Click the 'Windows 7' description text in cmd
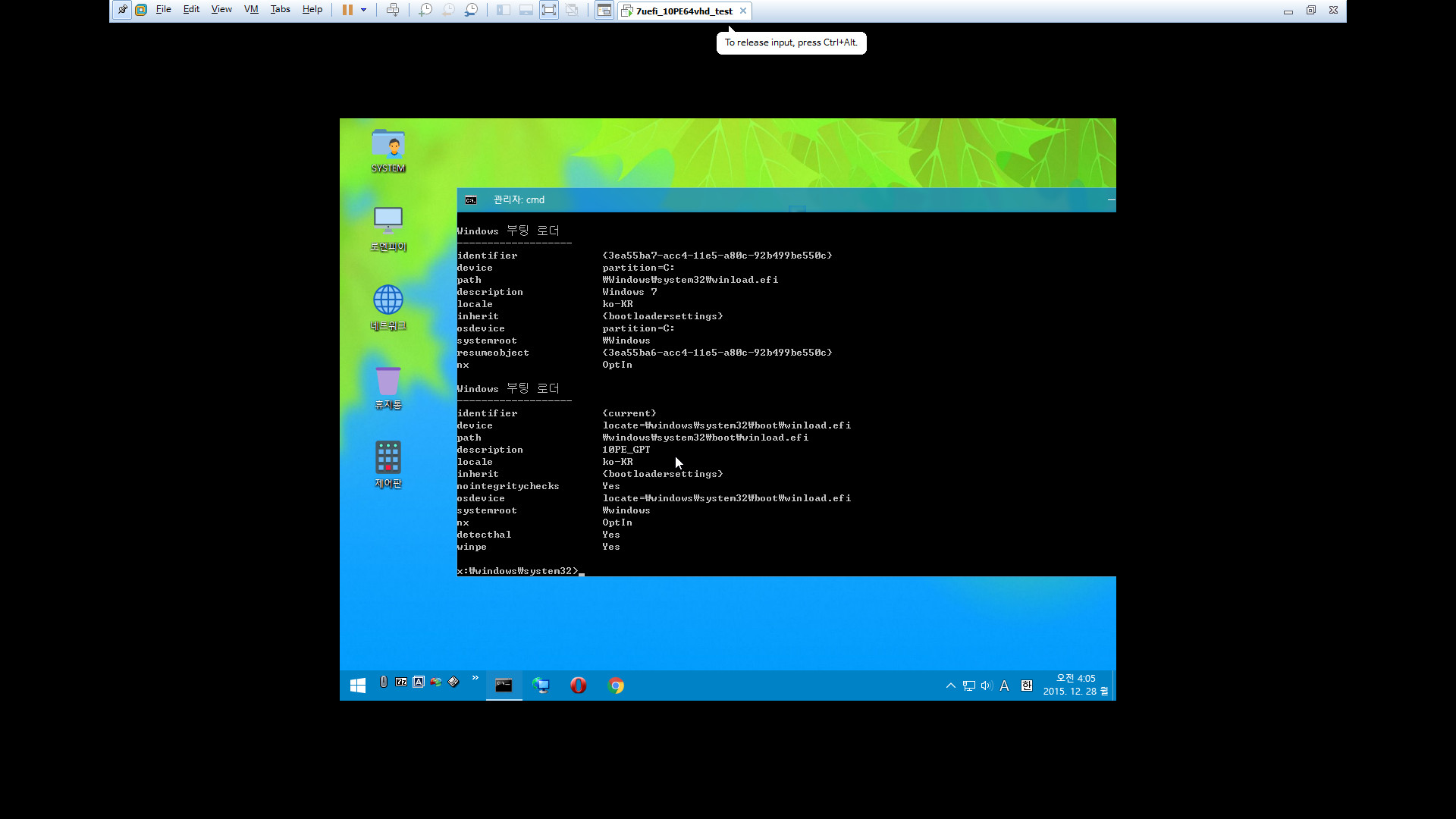Image resolution: width=1456 pixels, height=819 pixels. click(630, 292)
